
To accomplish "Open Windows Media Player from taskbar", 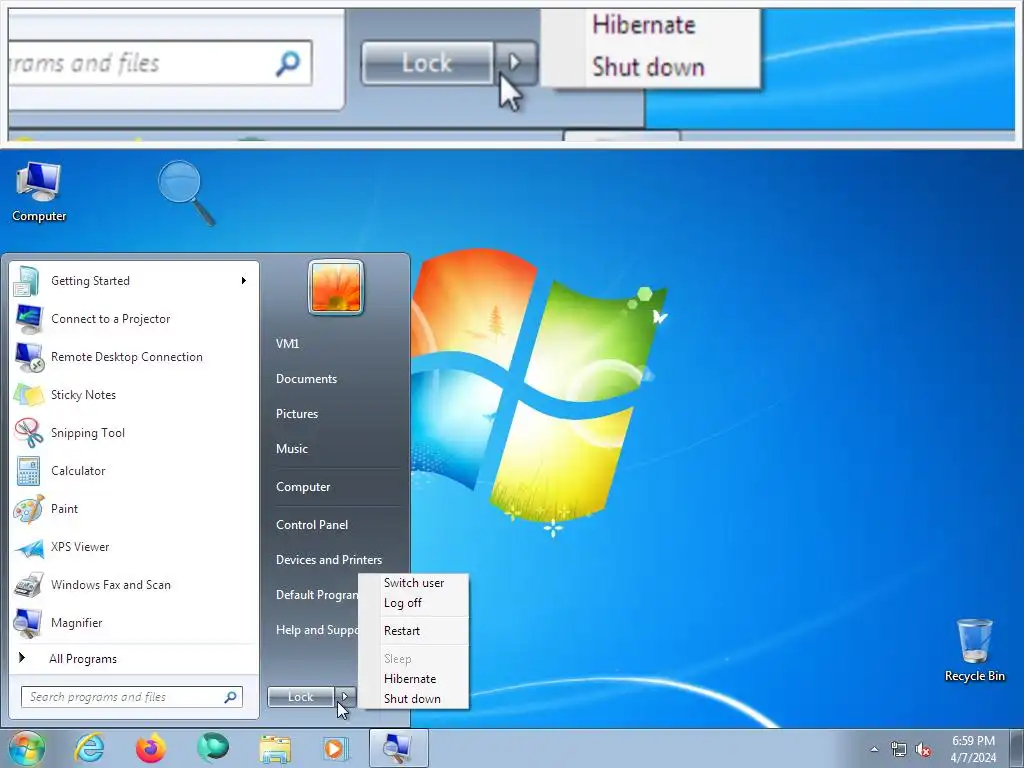I will pos(336,748).
